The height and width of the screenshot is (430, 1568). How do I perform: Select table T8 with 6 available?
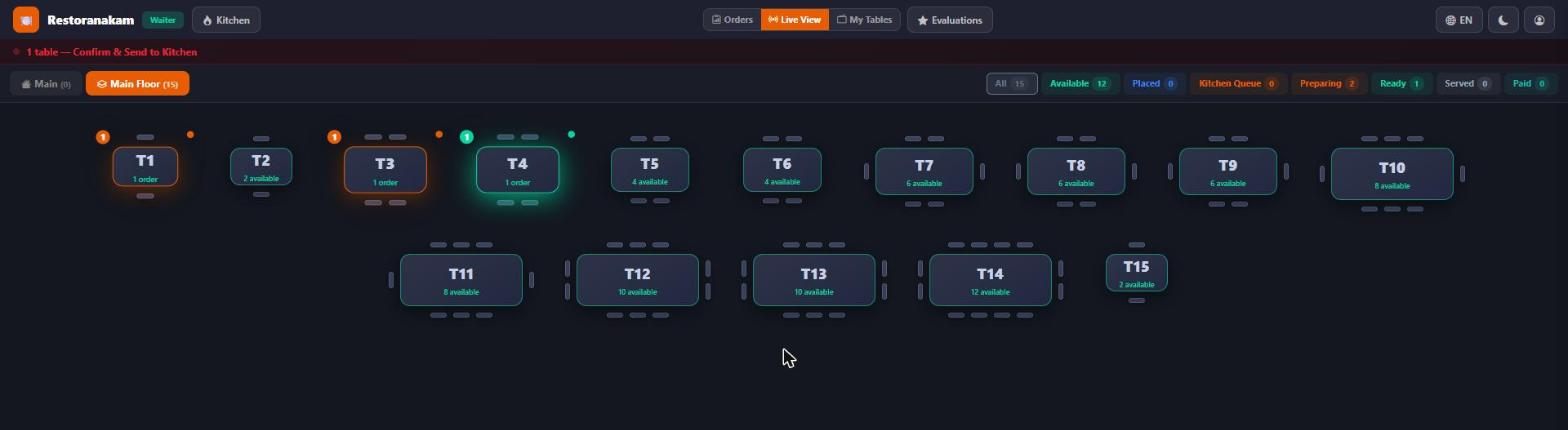click(x=1075, y=171)
